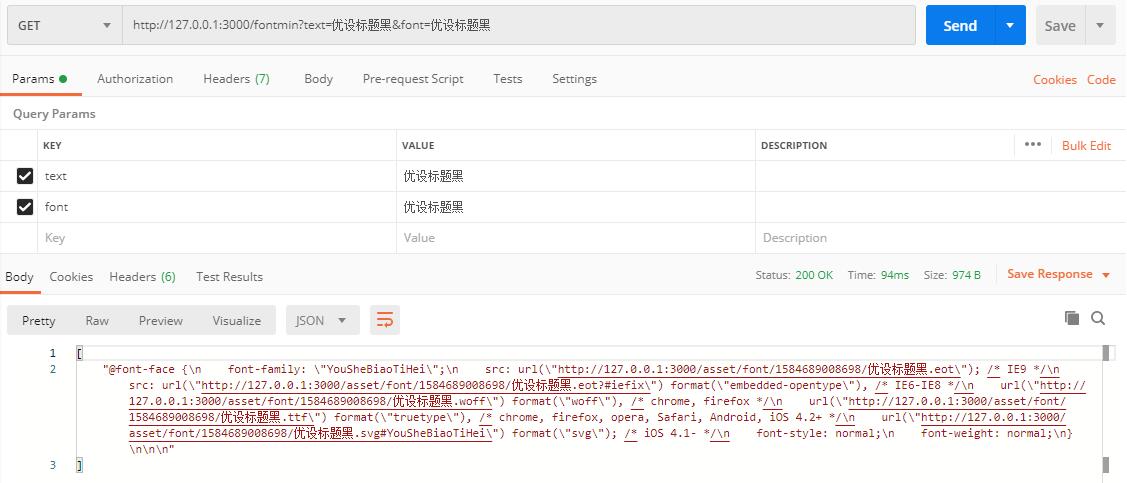The image size is (1127, 483).
Task: Uncheck the 'text' query param checkbox
Action: 25,176
